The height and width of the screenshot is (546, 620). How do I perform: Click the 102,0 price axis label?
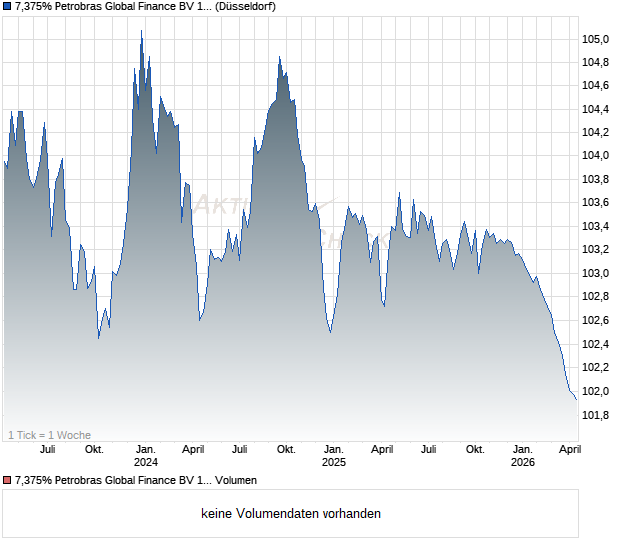pyautogui.click(x=595, y=391)
